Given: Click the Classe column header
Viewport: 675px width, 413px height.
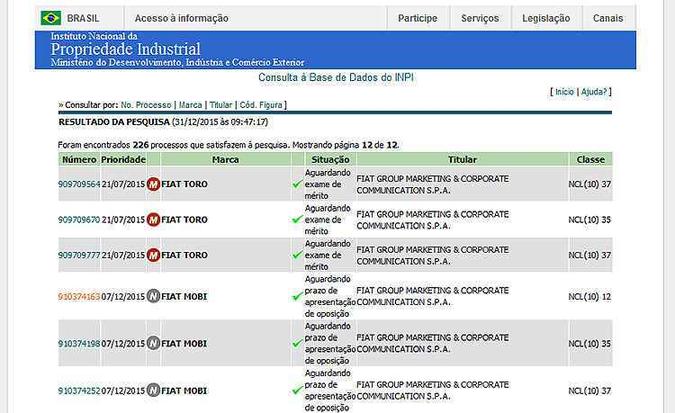Looking at the screenshot, I should (x=591, y=159).
